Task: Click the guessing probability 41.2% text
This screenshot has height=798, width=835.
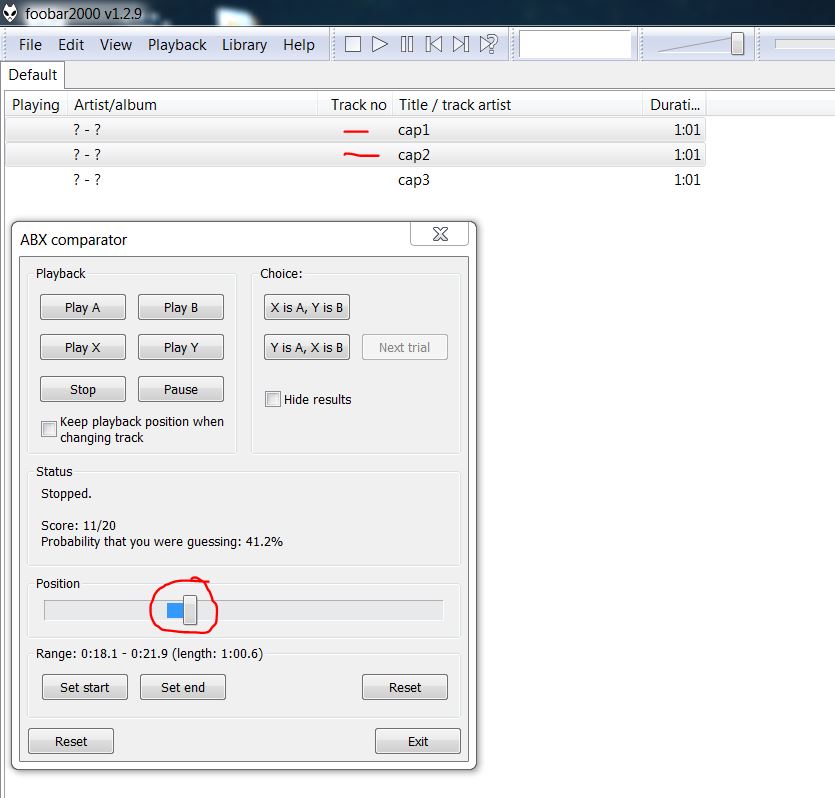Action: [x=162, y=542]
